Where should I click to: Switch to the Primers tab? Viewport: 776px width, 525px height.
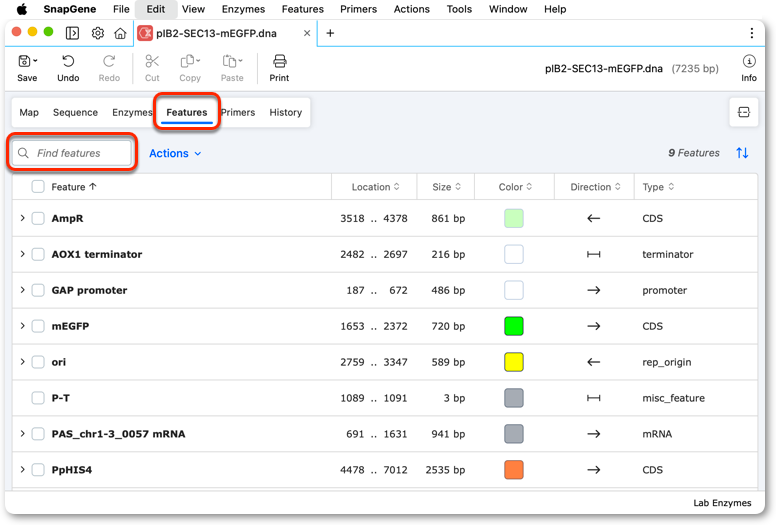click(x=238, y=112)
